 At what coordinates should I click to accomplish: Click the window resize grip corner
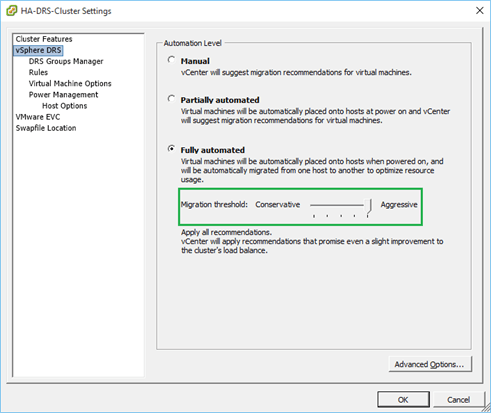487,407
